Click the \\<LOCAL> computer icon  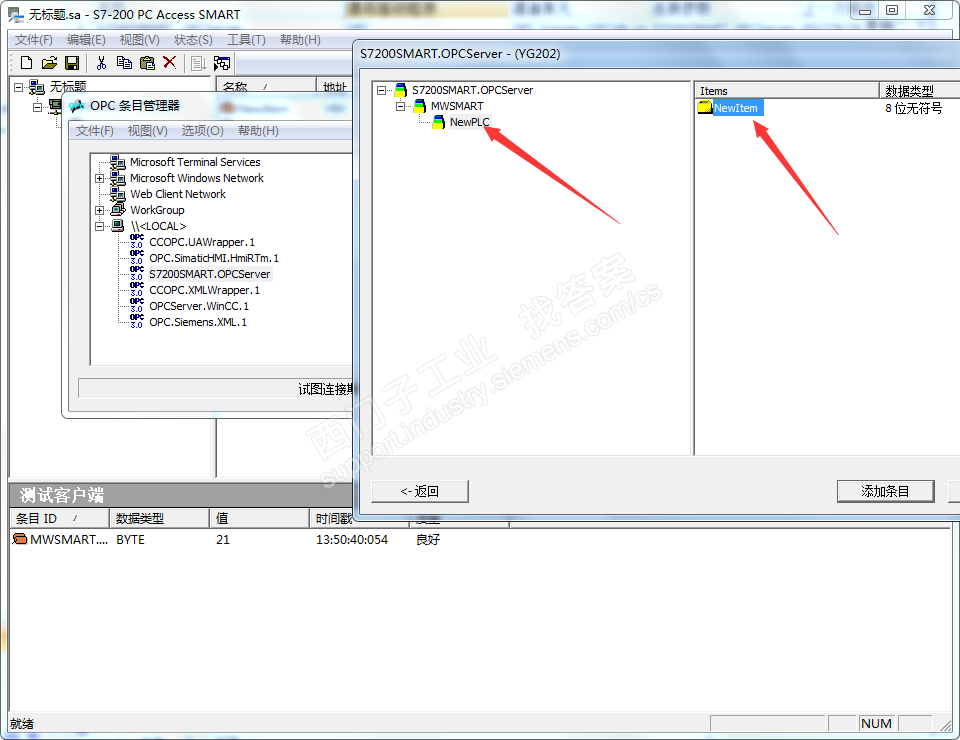(118, 226)
